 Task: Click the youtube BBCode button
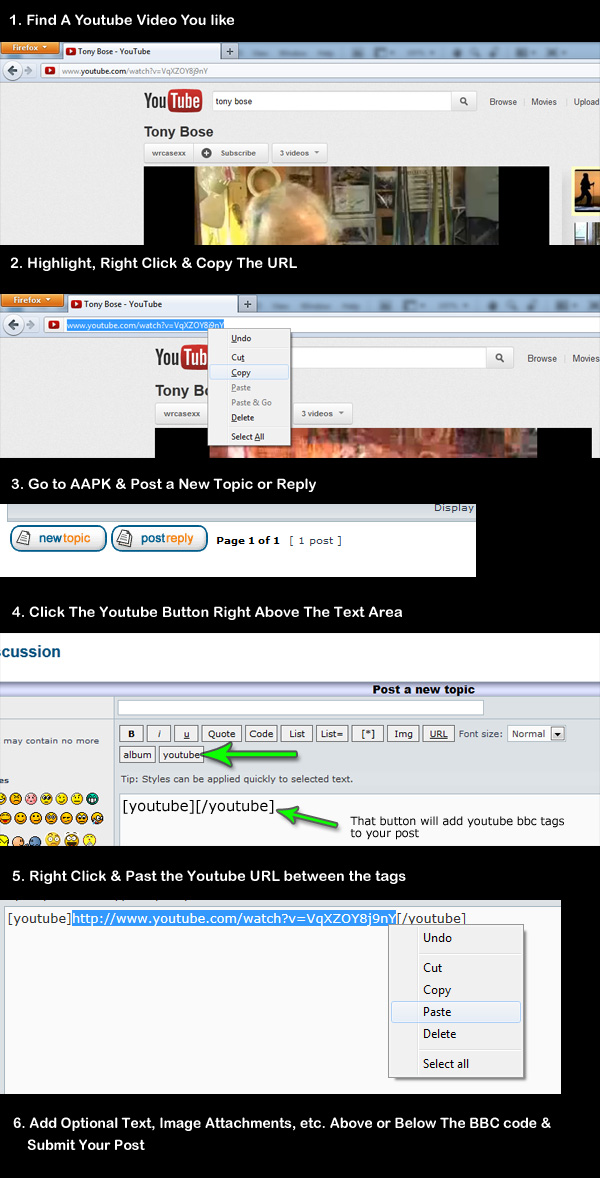181,755
